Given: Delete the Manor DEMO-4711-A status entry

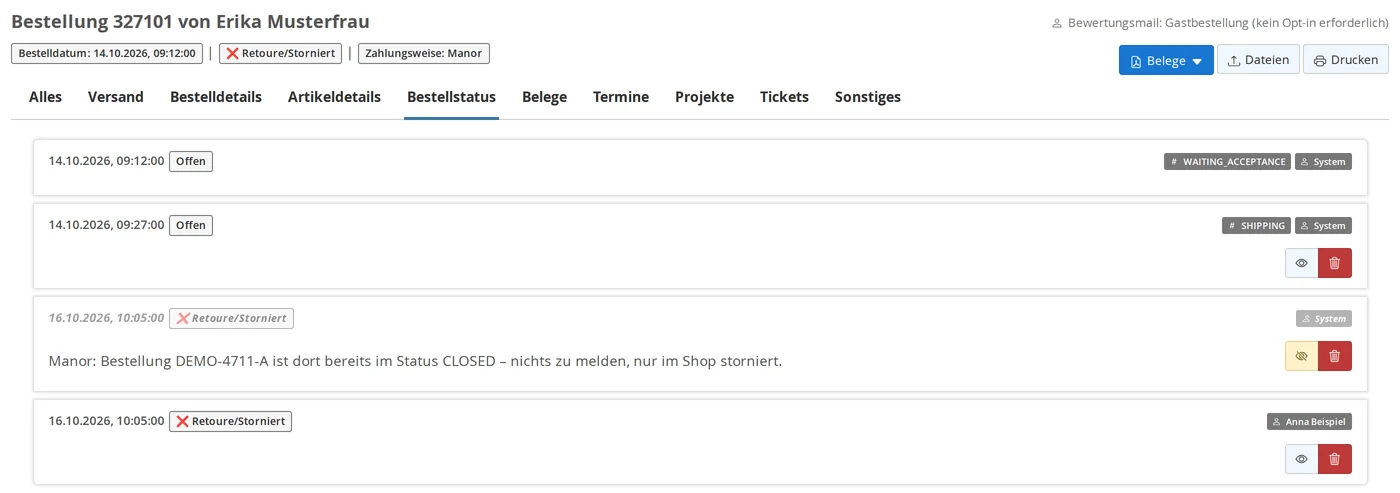Looking at the screenshot, I should 1335,356.
